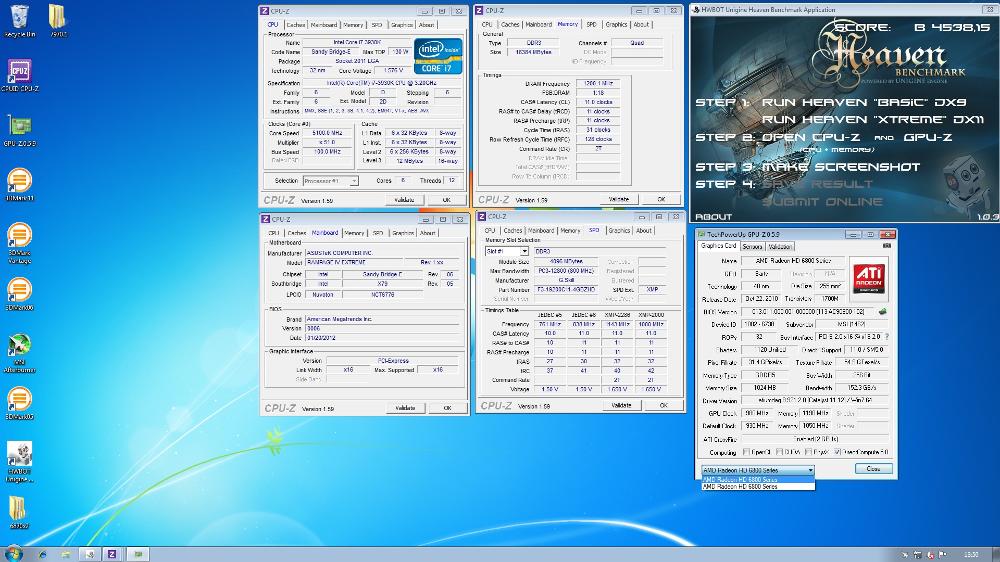Open the Memory tab in the CPU-Z SPD window

(x=570, y=230)
